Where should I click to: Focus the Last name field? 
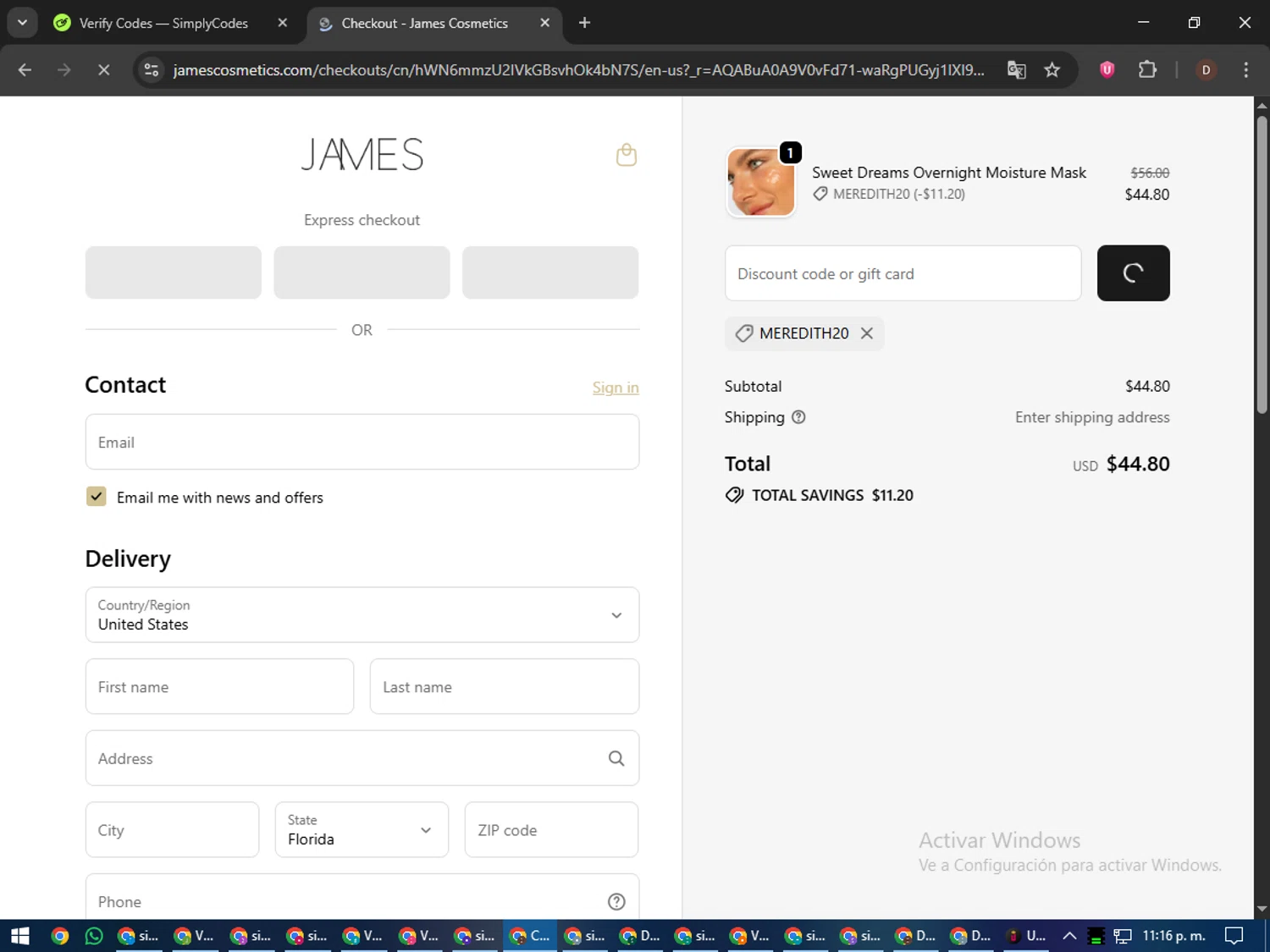click(x=505, y=686)
